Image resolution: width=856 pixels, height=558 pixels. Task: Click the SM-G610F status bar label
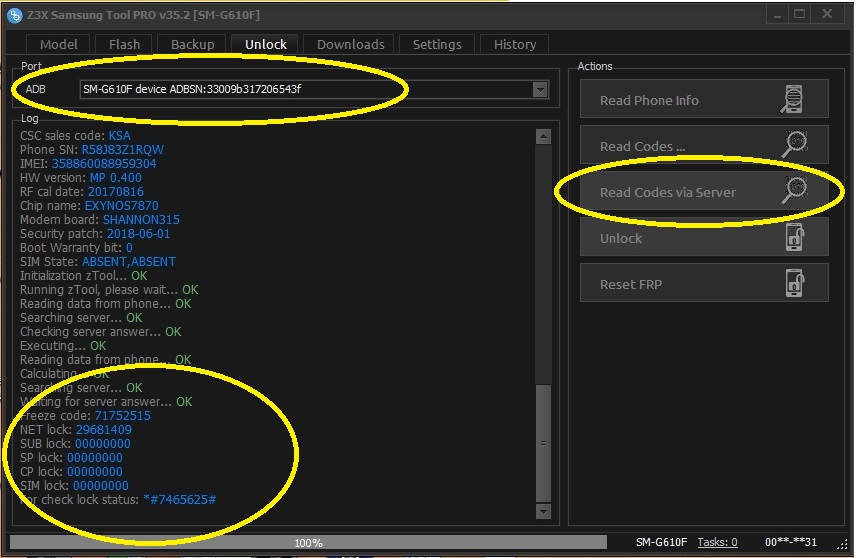661,542
